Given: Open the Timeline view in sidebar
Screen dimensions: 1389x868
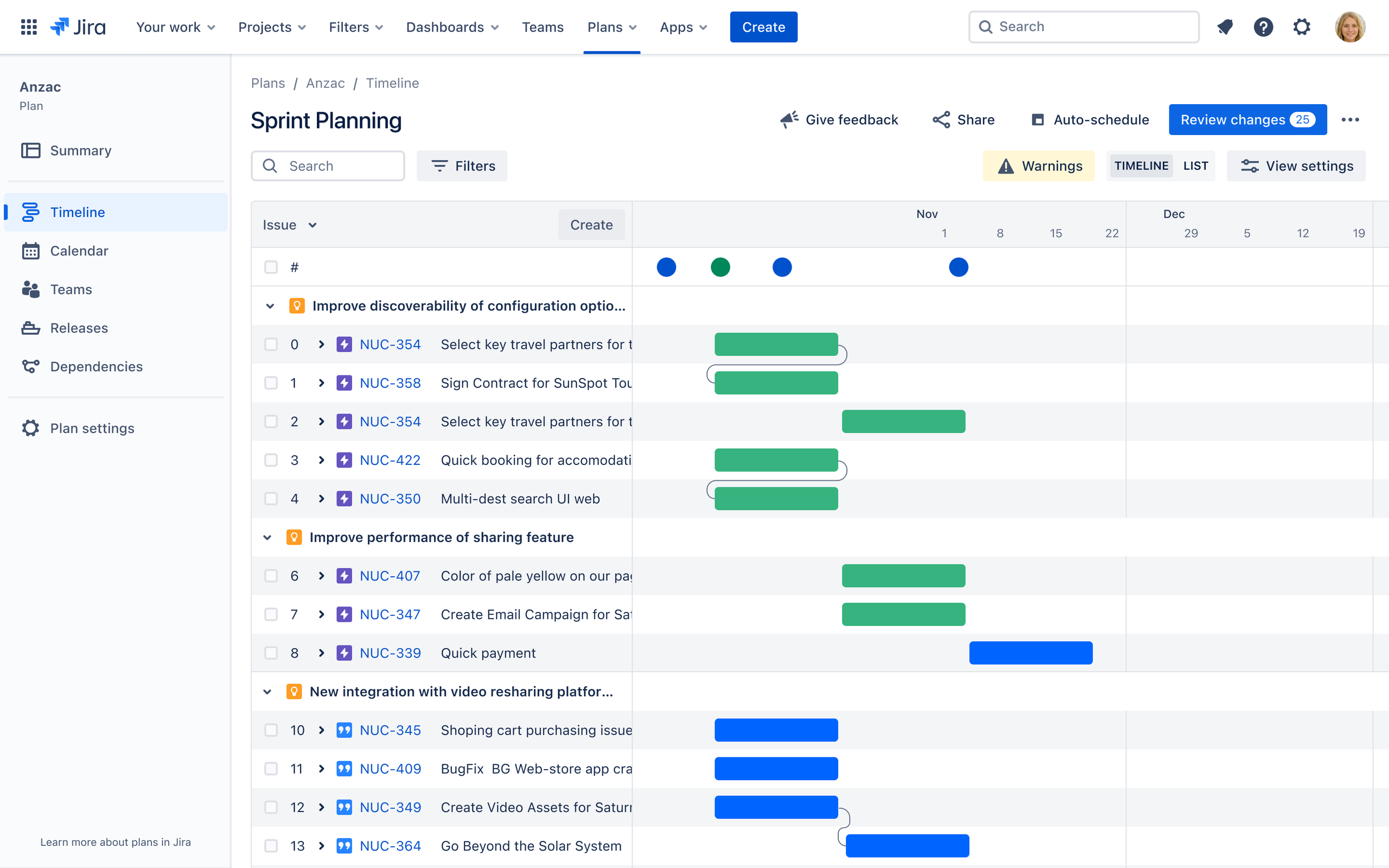Looking at the screenshot, I should pyautogui.click(x=78, y=212).
